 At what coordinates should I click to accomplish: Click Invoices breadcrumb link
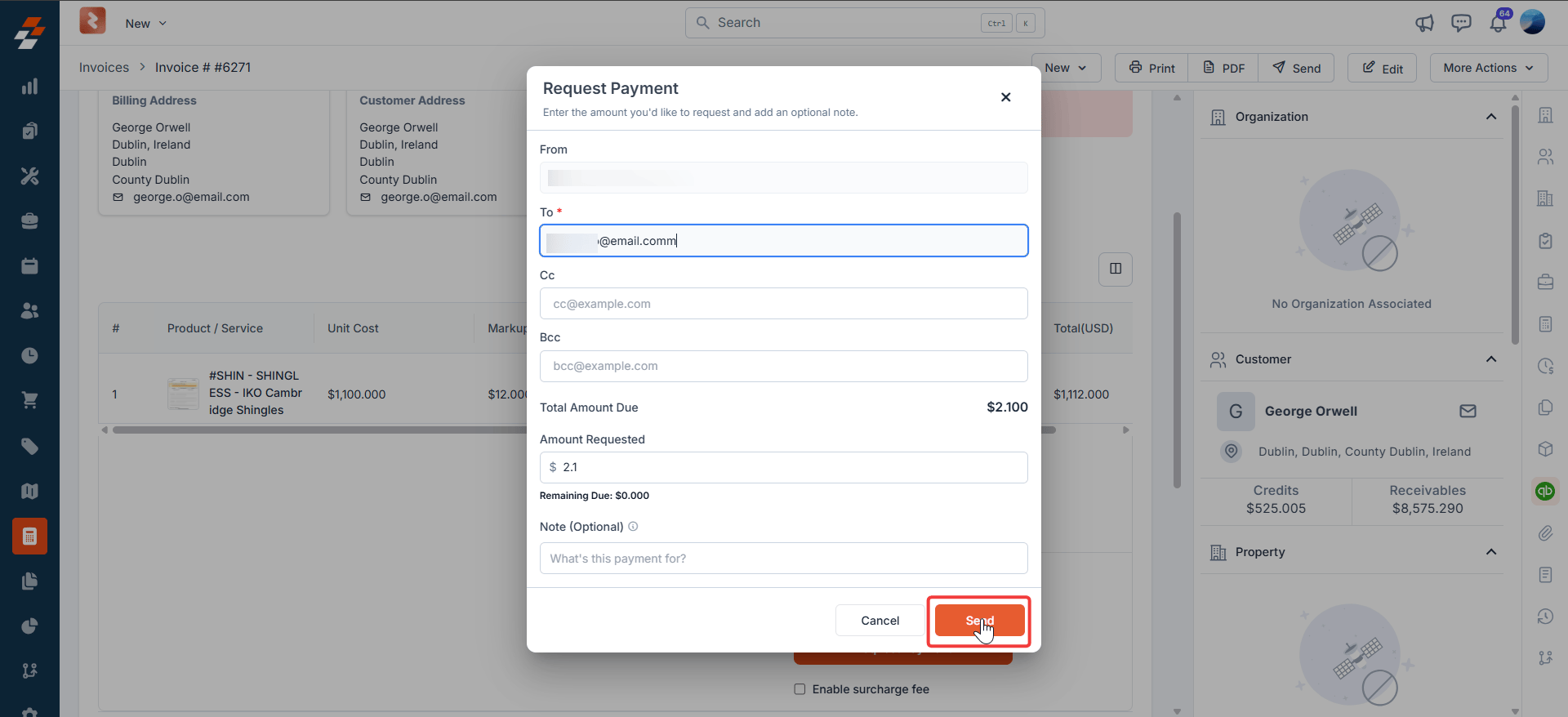[104, 68]
